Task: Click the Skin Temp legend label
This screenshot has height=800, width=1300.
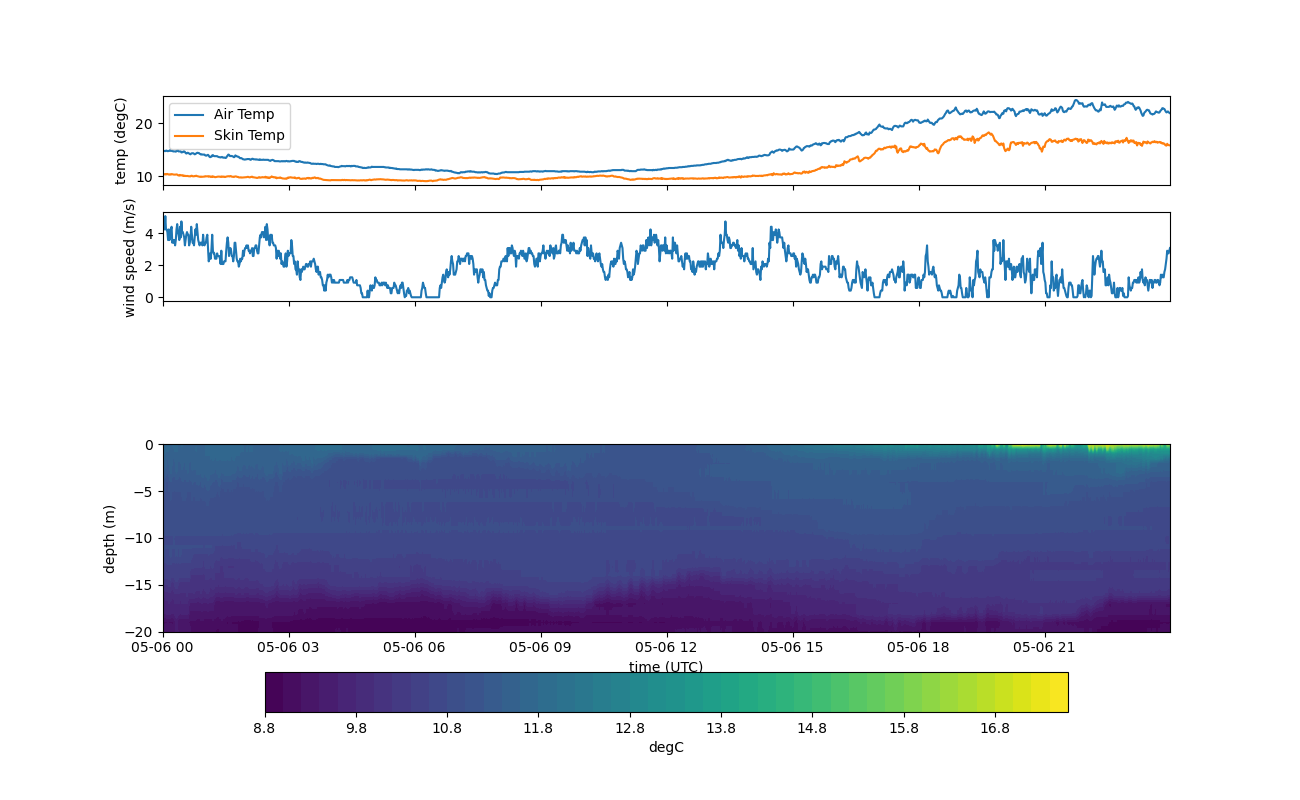Action: (248, 135)
